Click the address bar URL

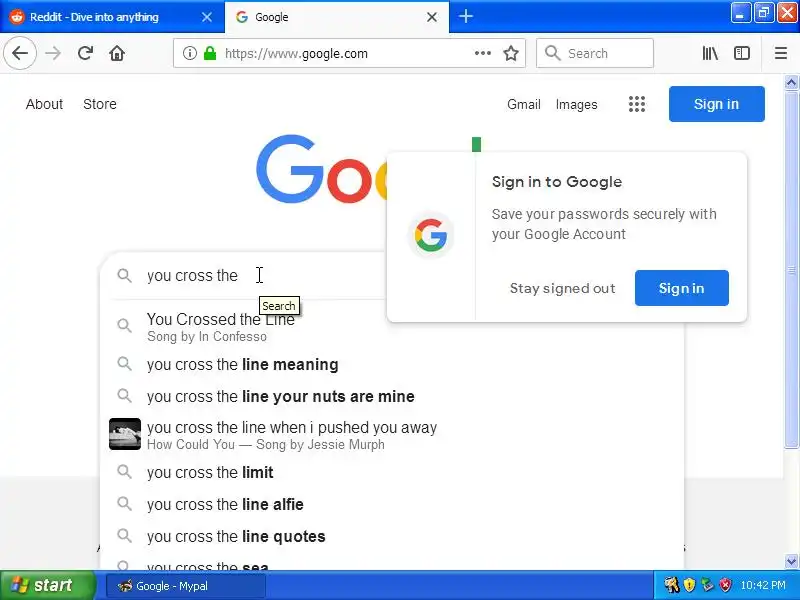tap(296, 54)
